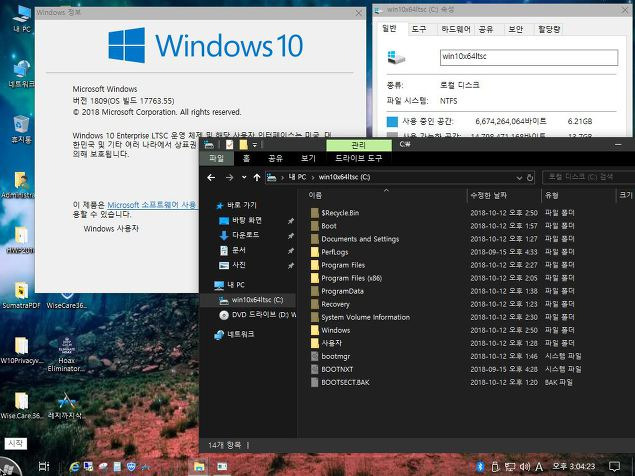This screenshot has width=635, height=476.
Task: Click the Explorer search box
Action: (x=588, y=177)
